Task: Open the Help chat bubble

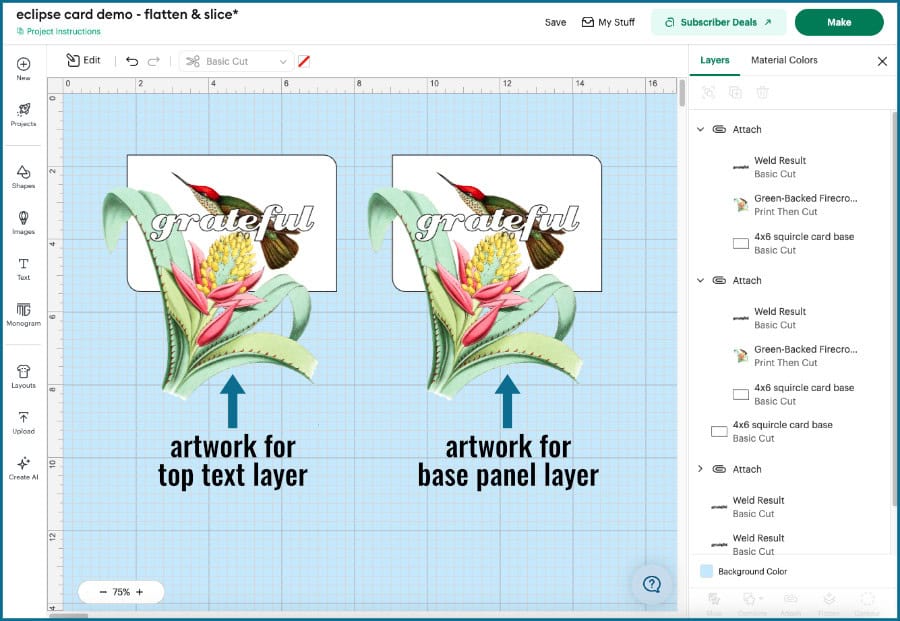Action: point(651,584)
